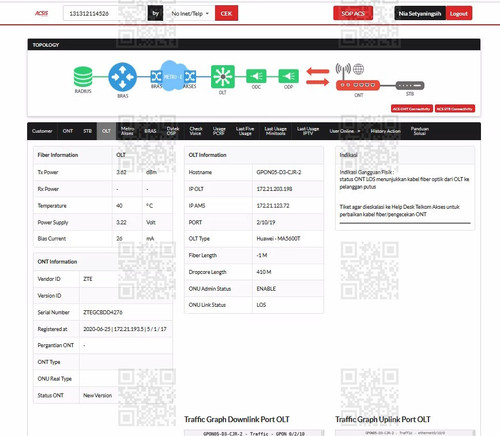Viewport: 500px width, 436px height.
Task: Click Traffic Graph Downlink Port OLT heading
Action: (x=237, y=419)
